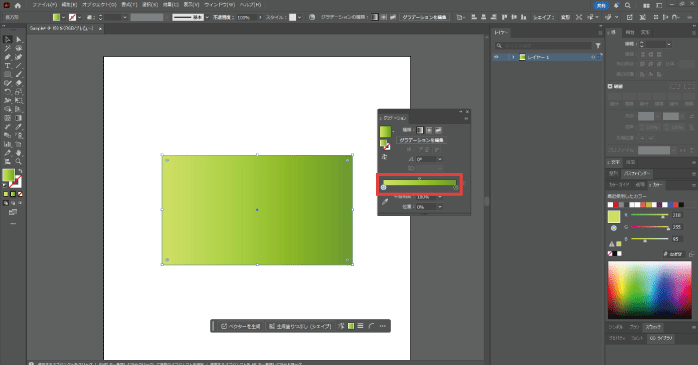Click the fill/stroke swap icon in Gradient panel

pyautogui.click(x=385, y=144)
